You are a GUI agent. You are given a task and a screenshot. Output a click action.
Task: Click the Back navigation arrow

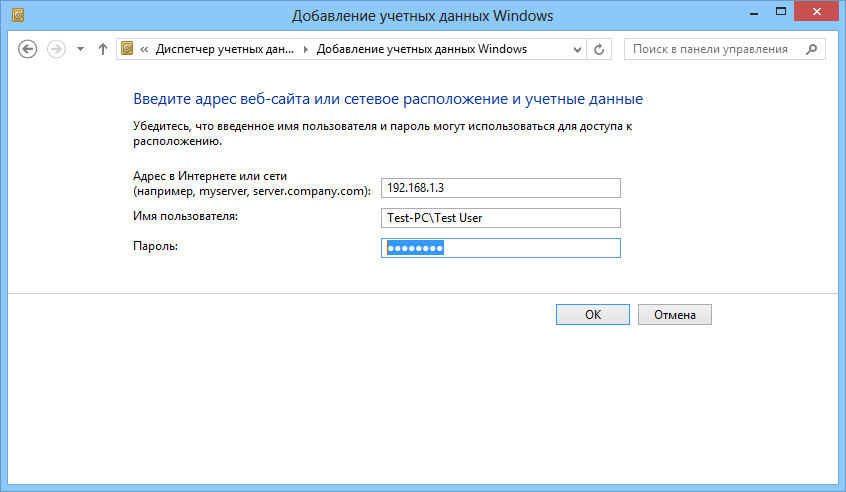pos(28,49)
